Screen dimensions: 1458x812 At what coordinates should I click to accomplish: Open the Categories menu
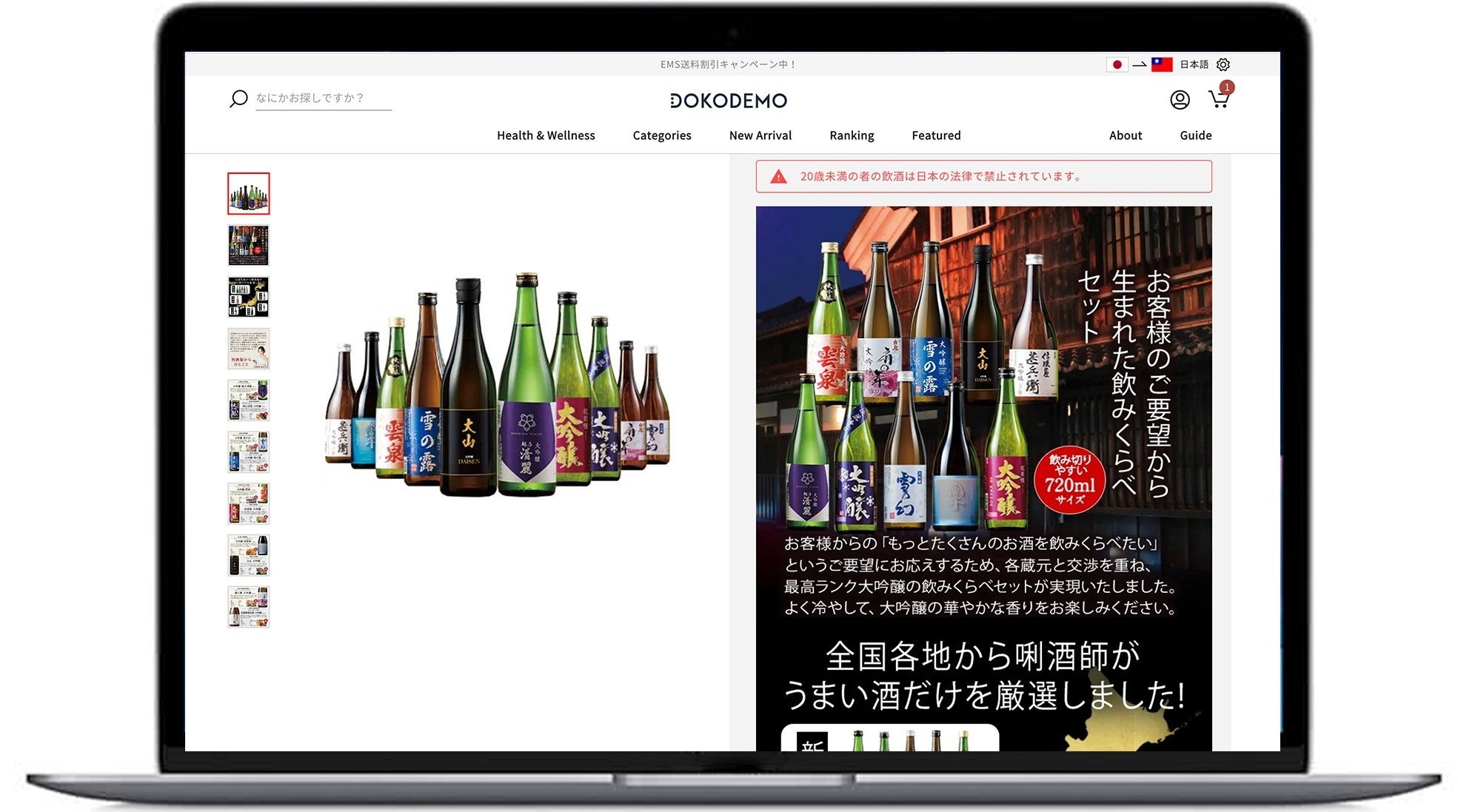(x=661, y=135)
